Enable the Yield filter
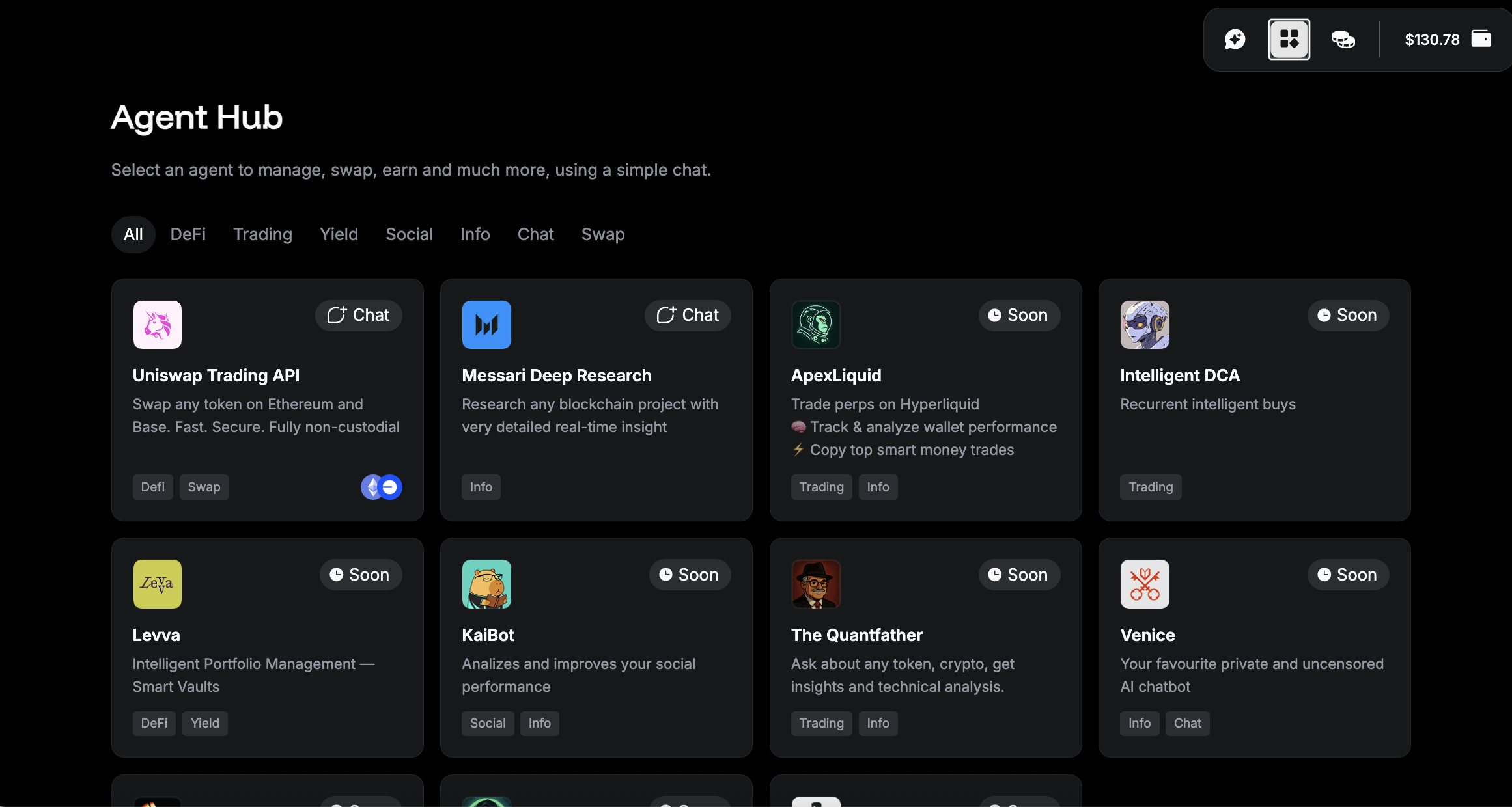The image size is (1512, 807). pos(339,234)
